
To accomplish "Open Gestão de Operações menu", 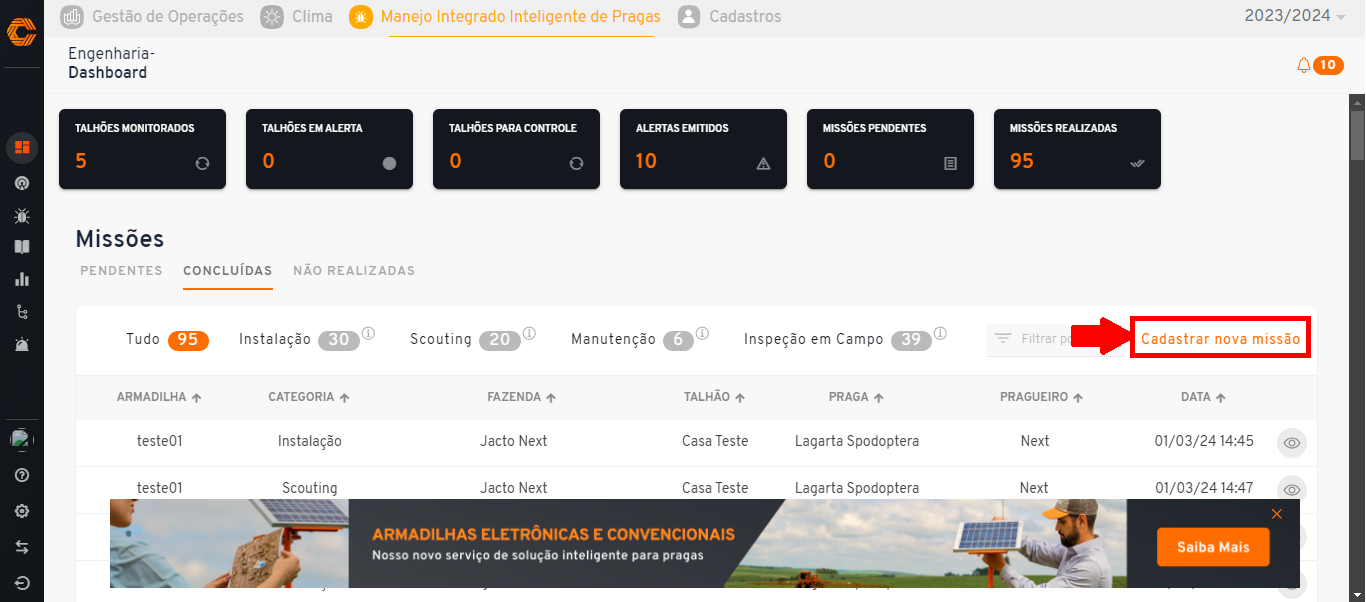I will [152, 16].
